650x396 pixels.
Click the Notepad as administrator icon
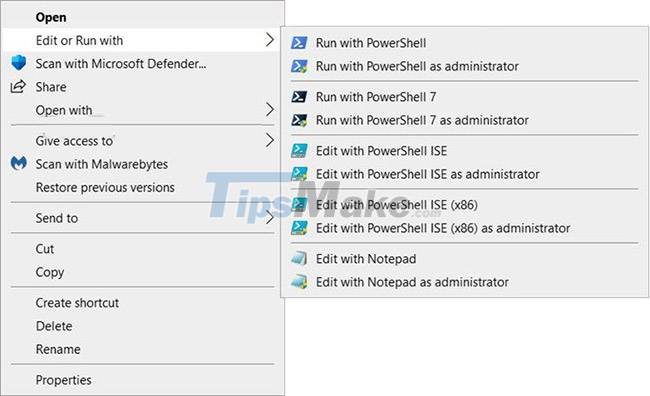(x=299, y=282)
